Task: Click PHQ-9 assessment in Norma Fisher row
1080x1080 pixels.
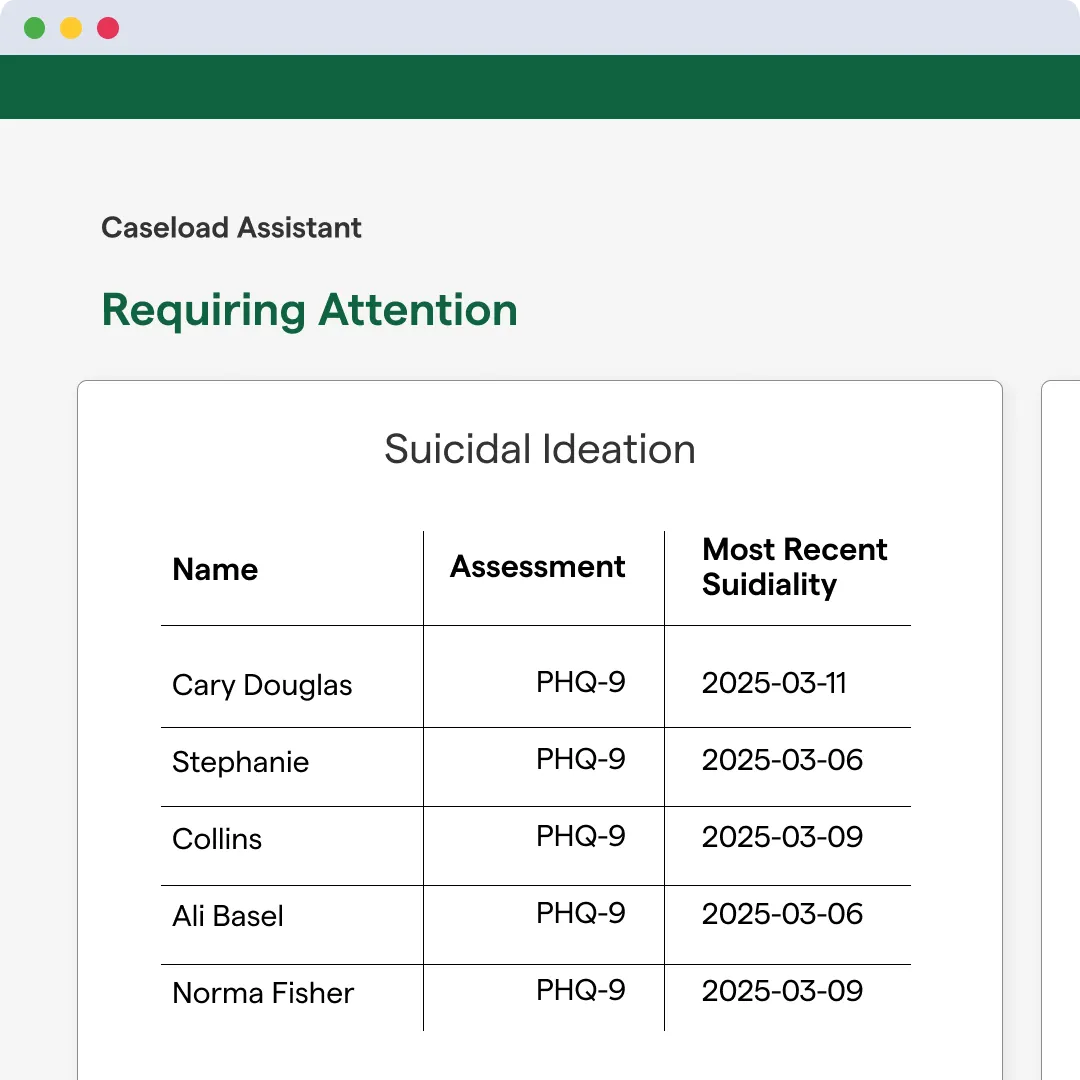Action: point(580,990)
